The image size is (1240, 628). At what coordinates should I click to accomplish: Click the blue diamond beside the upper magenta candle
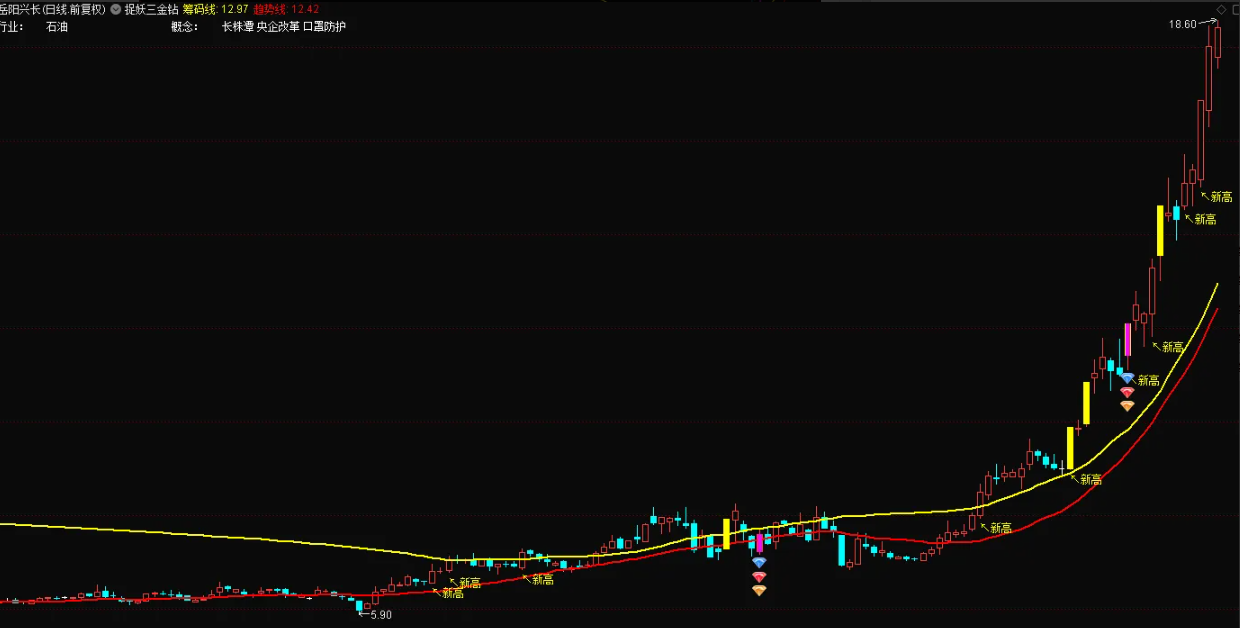click(1127, 378)
